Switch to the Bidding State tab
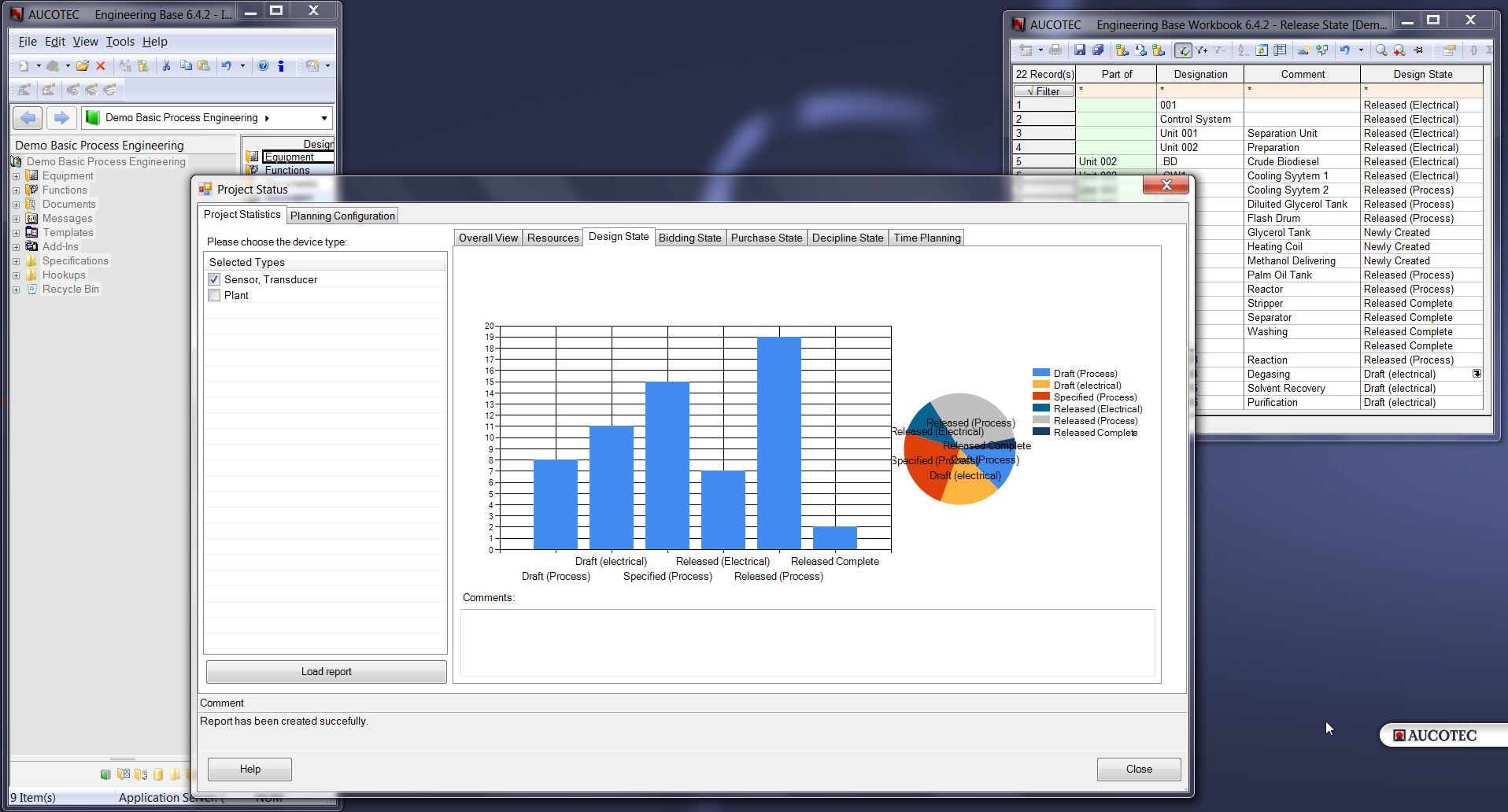The width and height of the screenshot is (1508, 812). tap(689, 238)
